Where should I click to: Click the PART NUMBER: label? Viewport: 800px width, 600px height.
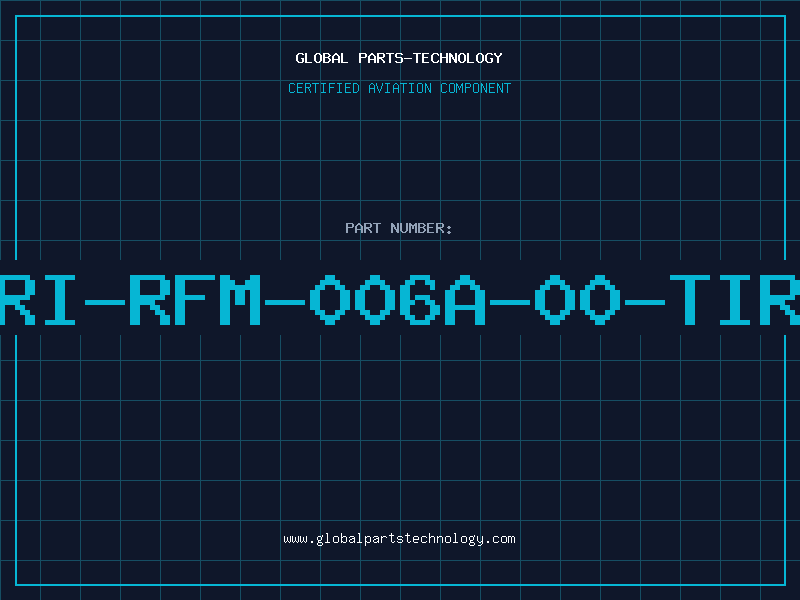[399, 228]
